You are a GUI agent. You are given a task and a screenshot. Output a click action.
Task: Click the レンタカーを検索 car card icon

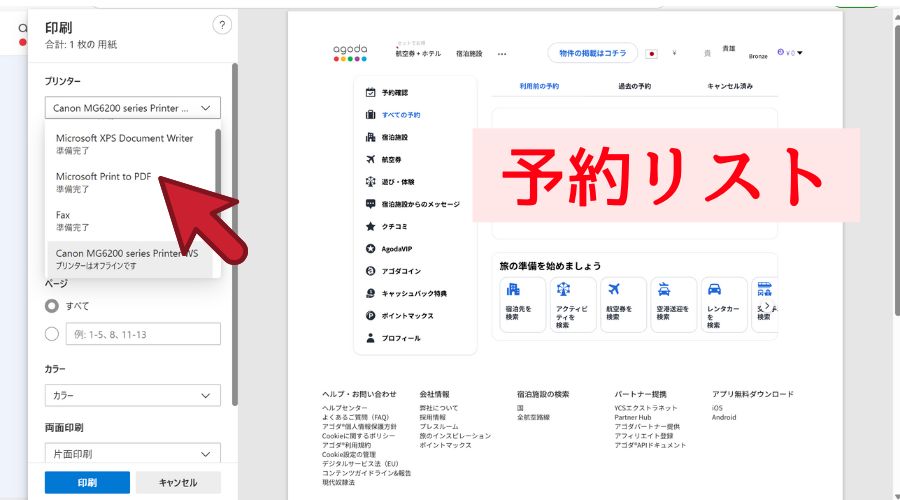tap(715, 289)
